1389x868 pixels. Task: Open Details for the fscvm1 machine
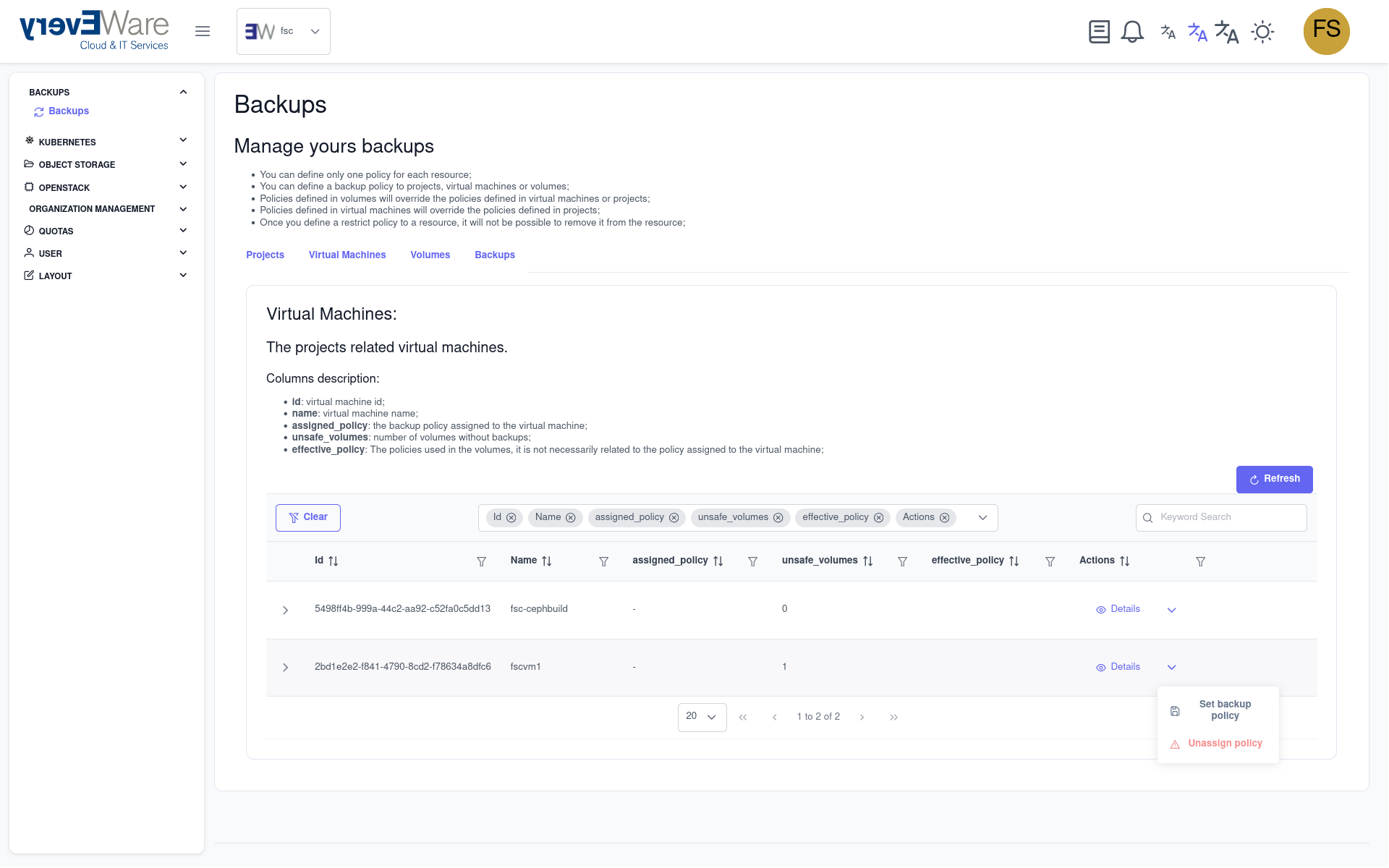click(1118, 667)
